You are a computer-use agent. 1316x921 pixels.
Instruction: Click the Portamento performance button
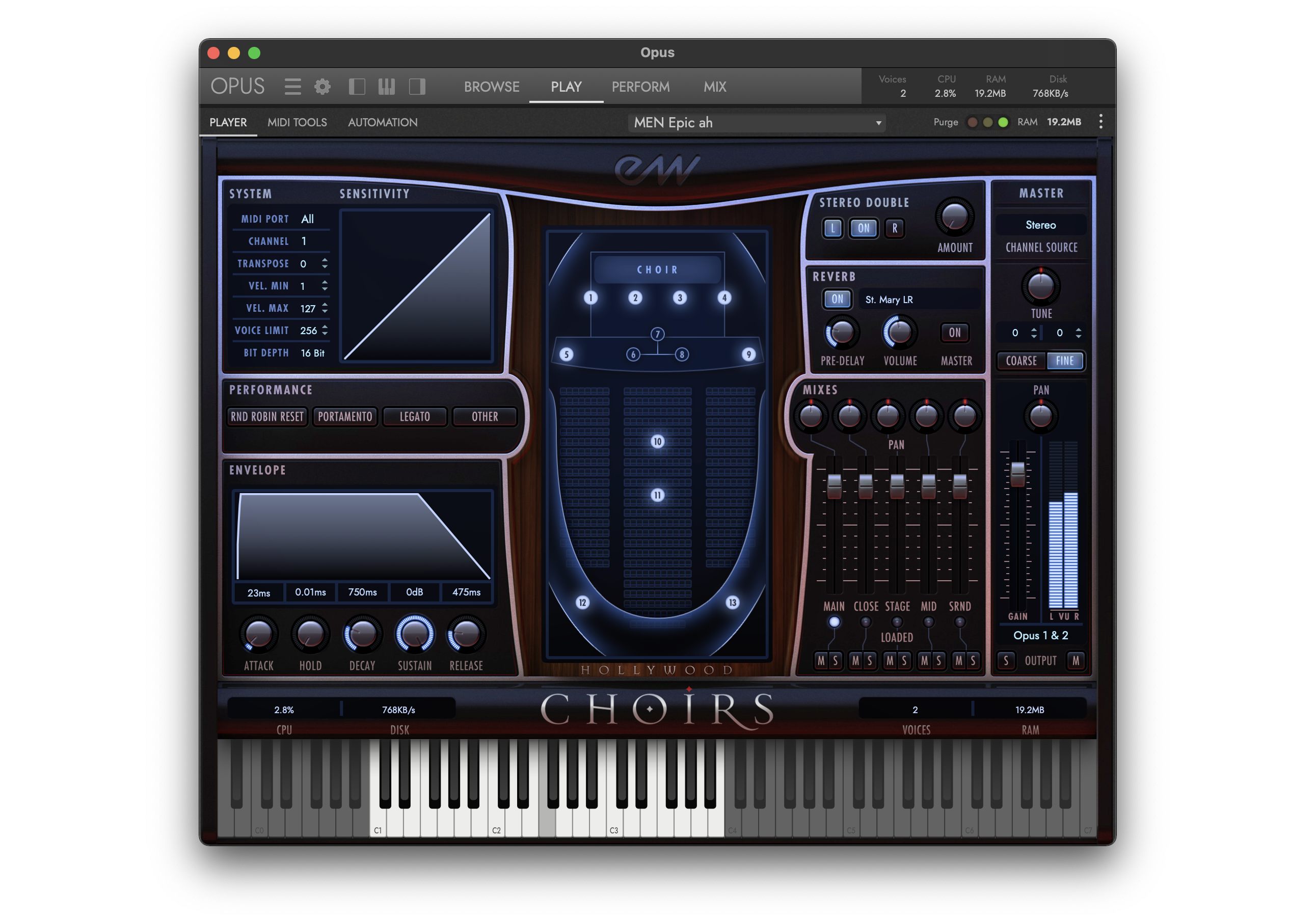(345, 417)
